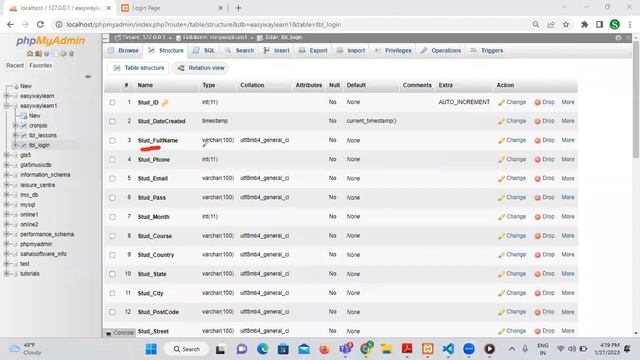
Task: Click the log out icon beside home
Action: 38,54
